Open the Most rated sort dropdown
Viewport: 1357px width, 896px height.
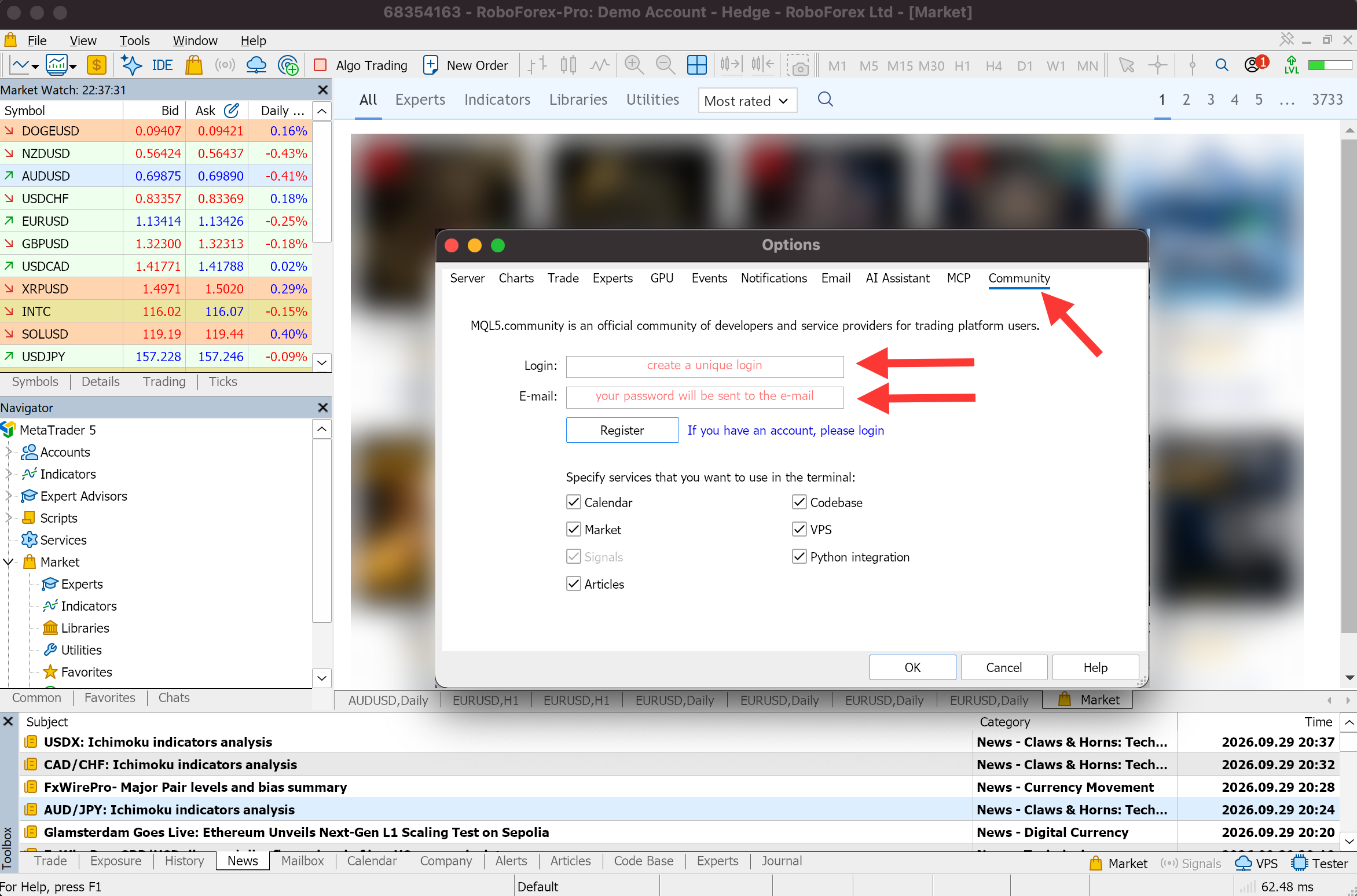click(747, 101)
